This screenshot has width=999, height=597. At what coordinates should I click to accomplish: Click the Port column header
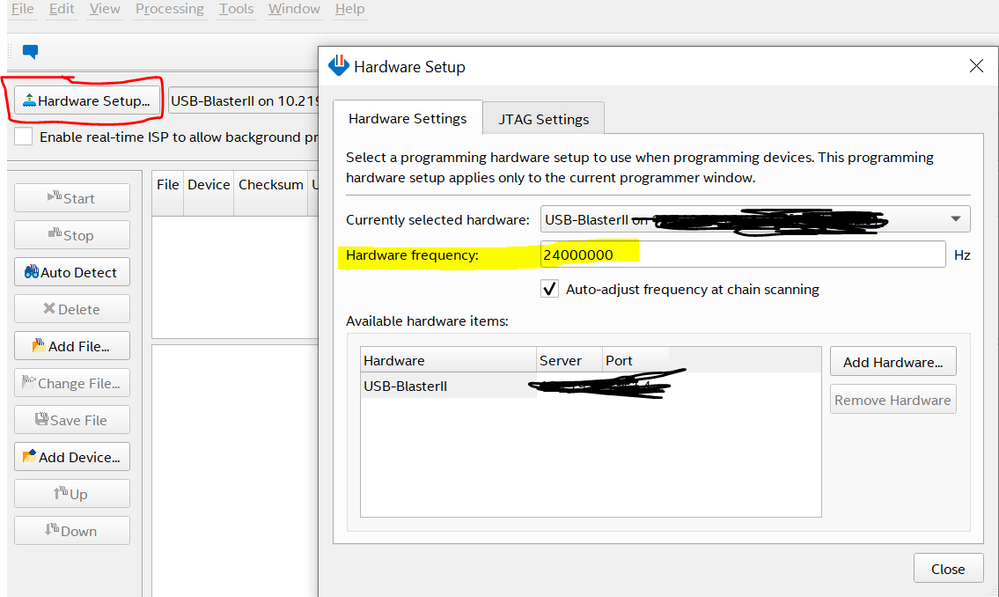coord(635,361)
